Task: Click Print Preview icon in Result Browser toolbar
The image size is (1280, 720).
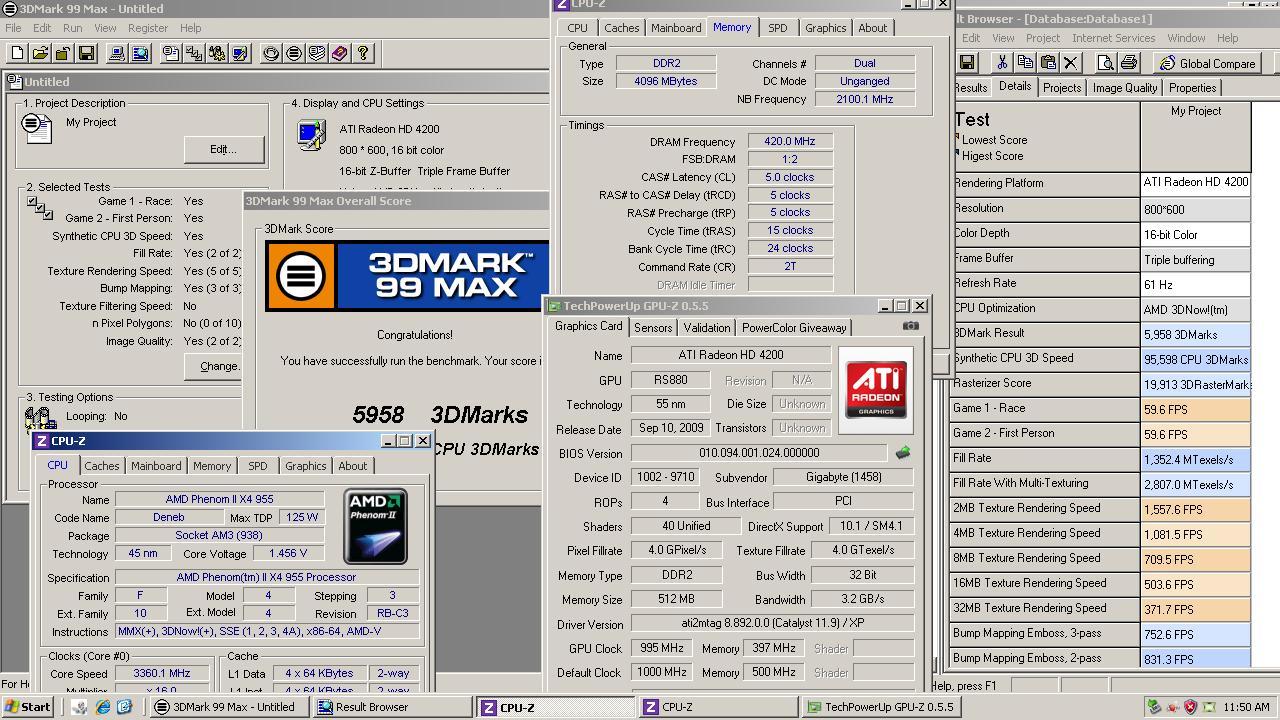Action: (x=1105, y=63)
